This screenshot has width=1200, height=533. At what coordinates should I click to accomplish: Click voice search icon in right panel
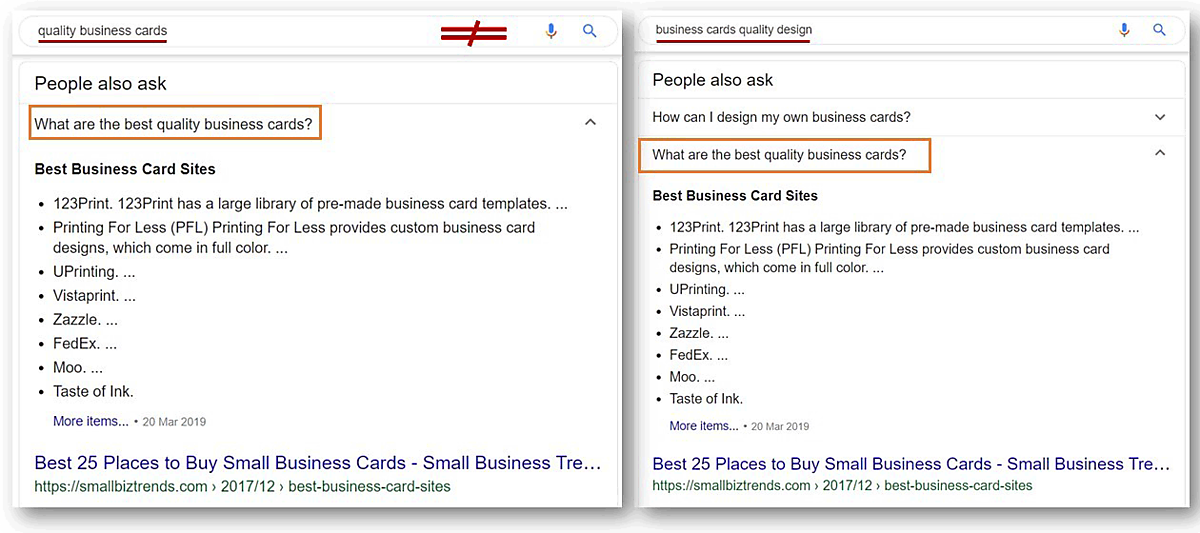point(1124,30)
